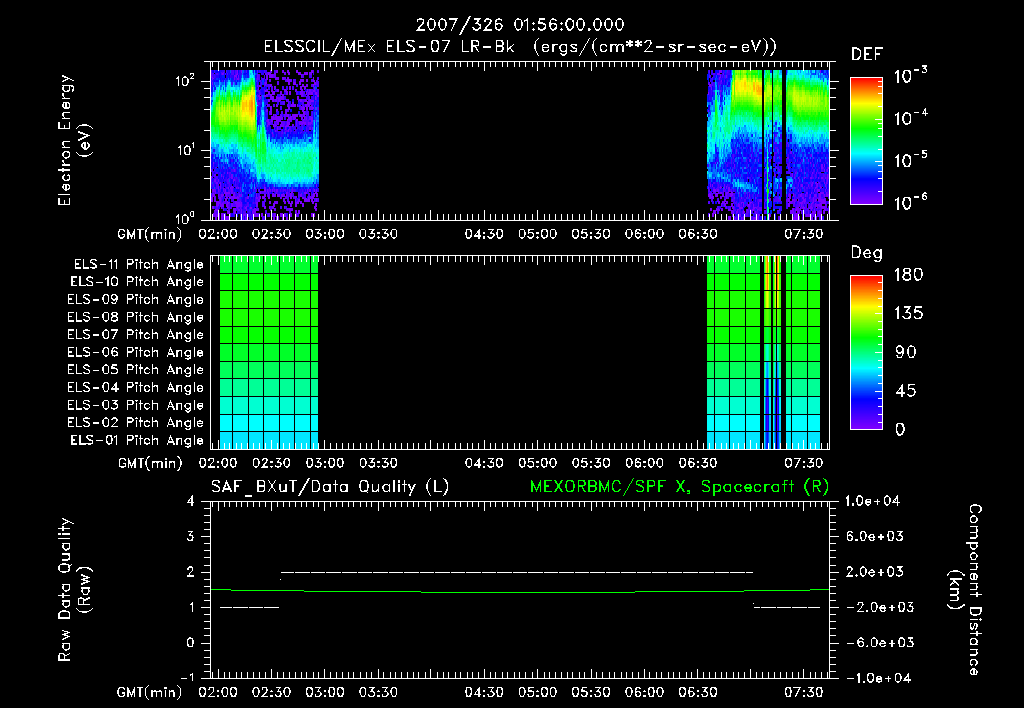The image size is (1024, 708).
Task: Click the SAF_BXuT/Data Quality (L) legend label
Action: pos(330,487)
